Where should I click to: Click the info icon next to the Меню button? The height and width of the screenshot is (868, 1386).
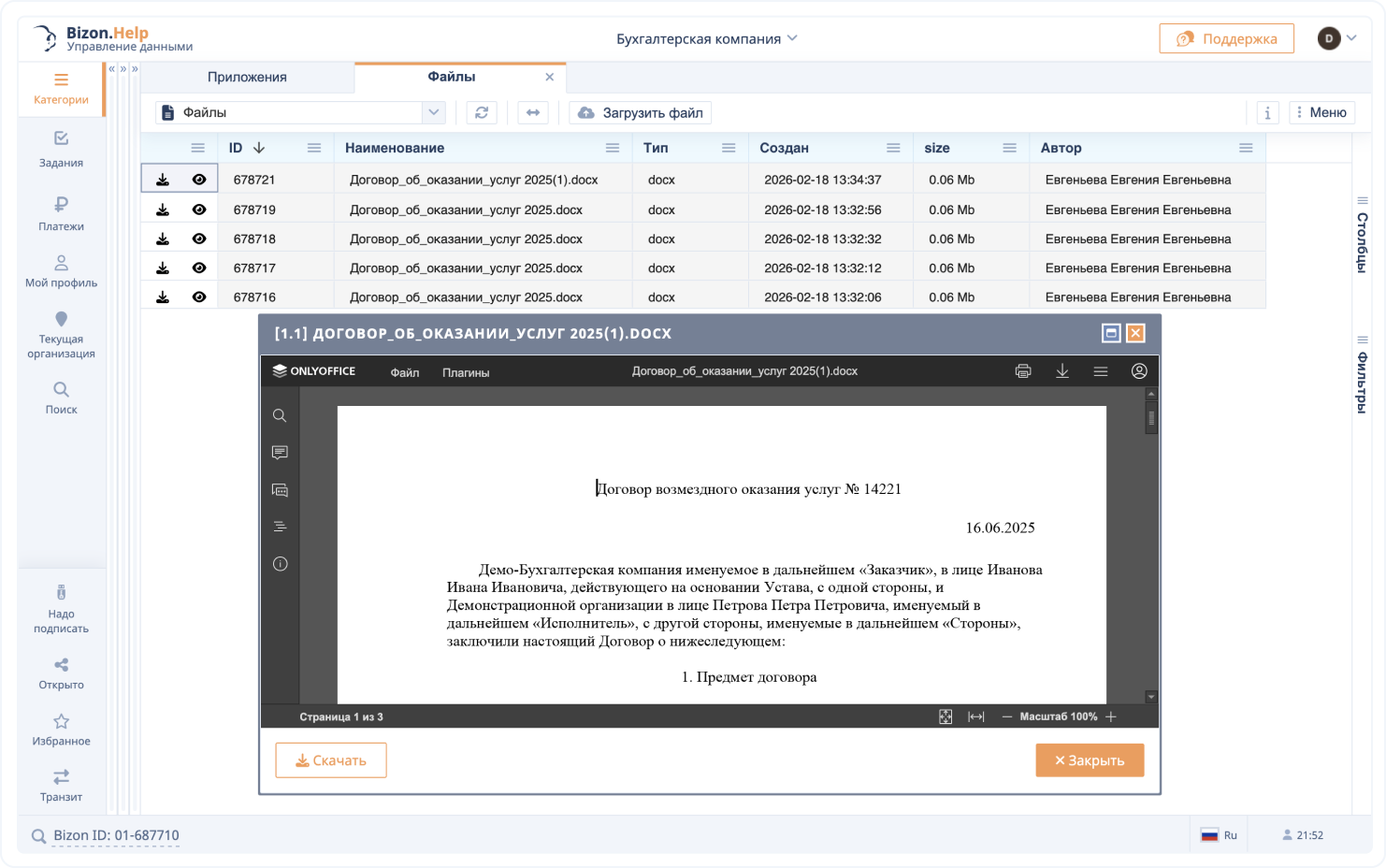point(1267,112)
